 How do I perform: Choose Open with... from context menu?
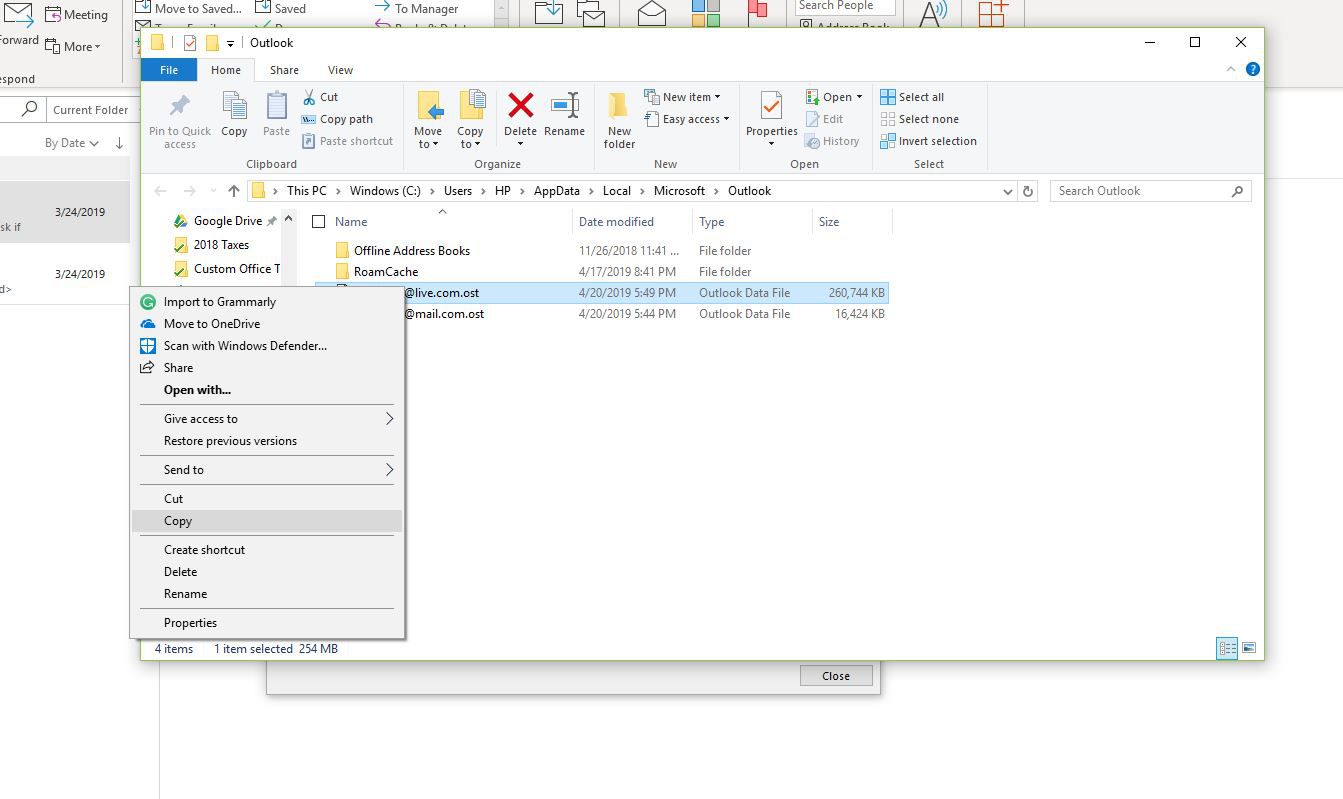point(267,390)
